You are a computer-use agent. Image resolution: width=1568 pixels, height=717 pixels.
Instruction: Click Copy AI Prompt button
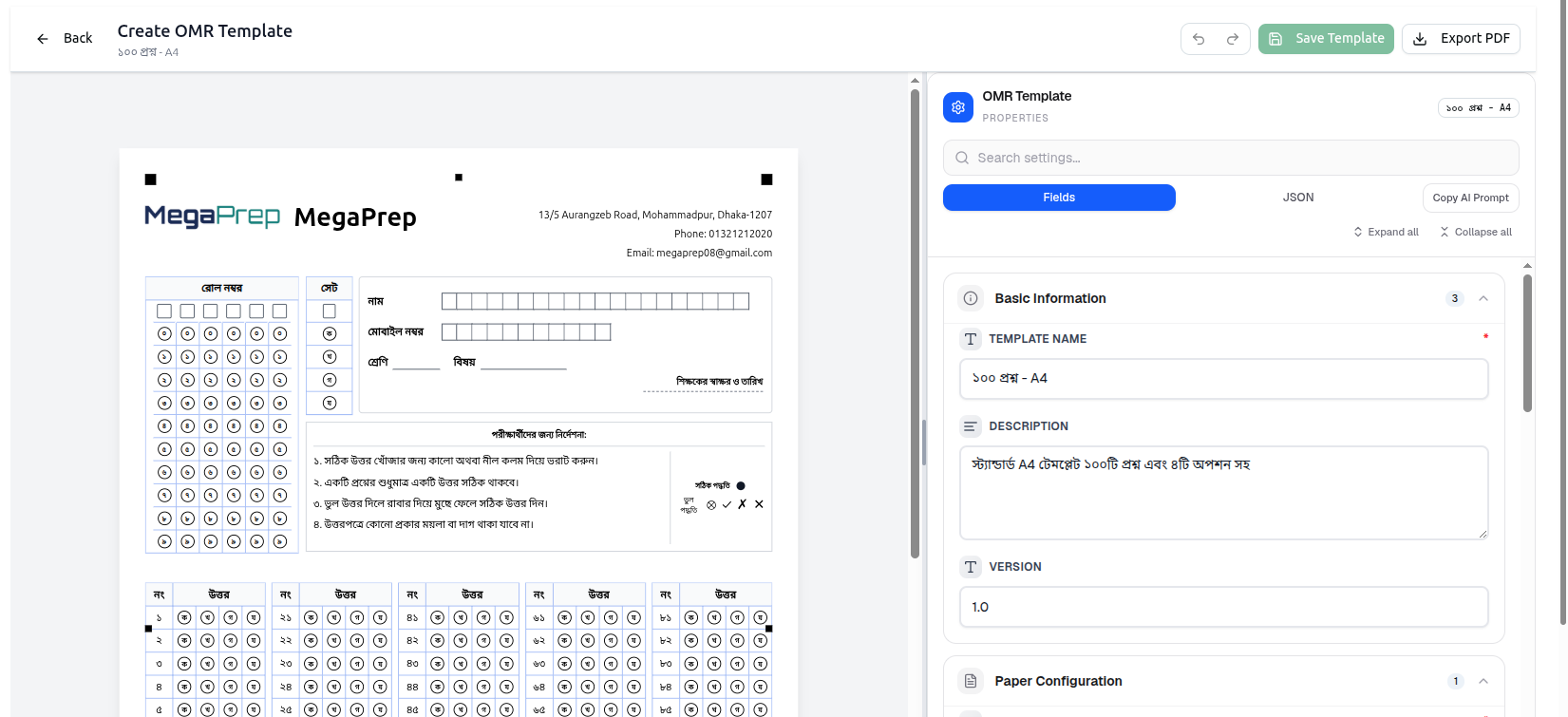[1470, 198]
